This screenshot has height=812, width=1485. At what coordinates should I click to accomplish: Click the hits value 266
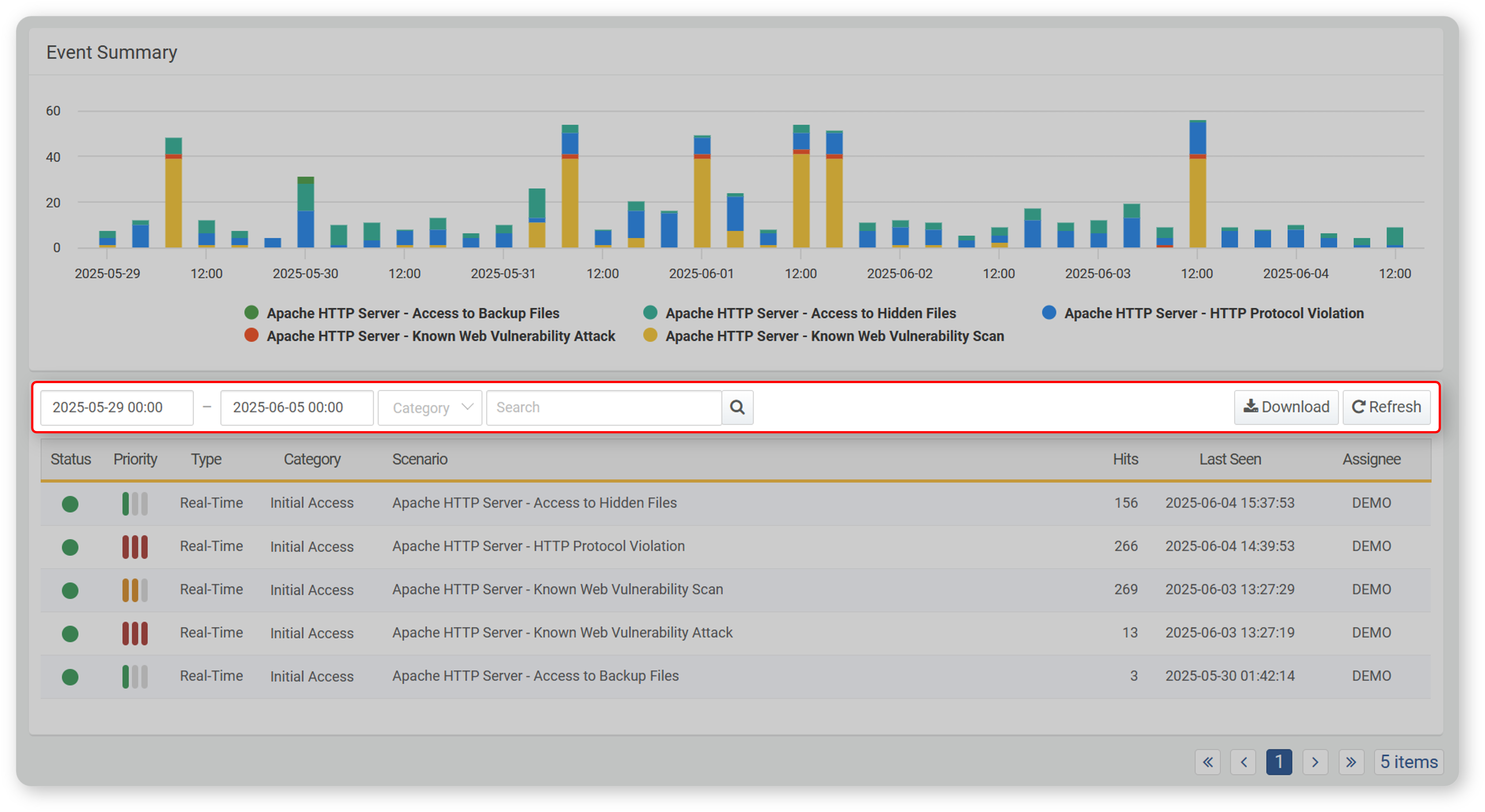[1126, 546]
